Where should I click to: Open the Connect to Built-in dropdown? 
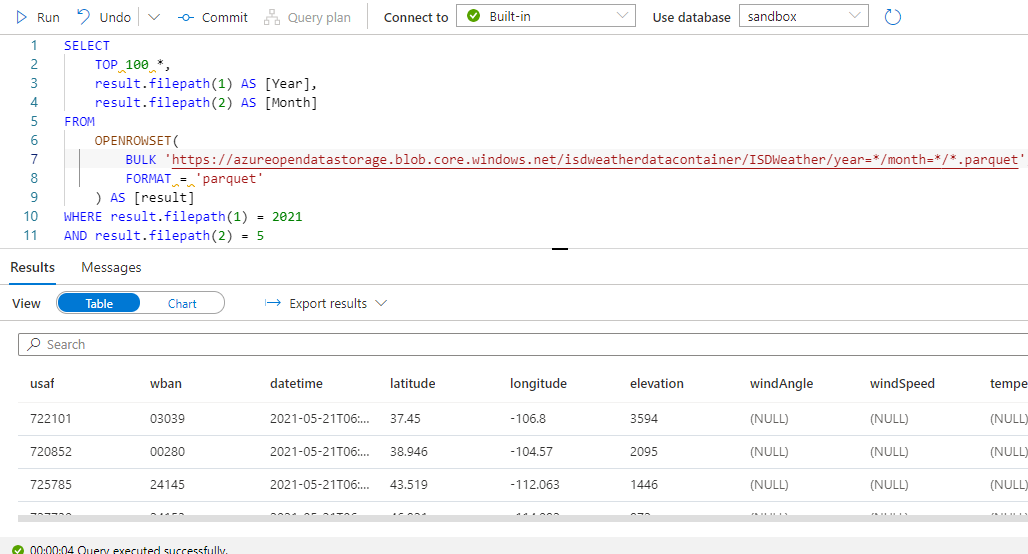(545, 16)
